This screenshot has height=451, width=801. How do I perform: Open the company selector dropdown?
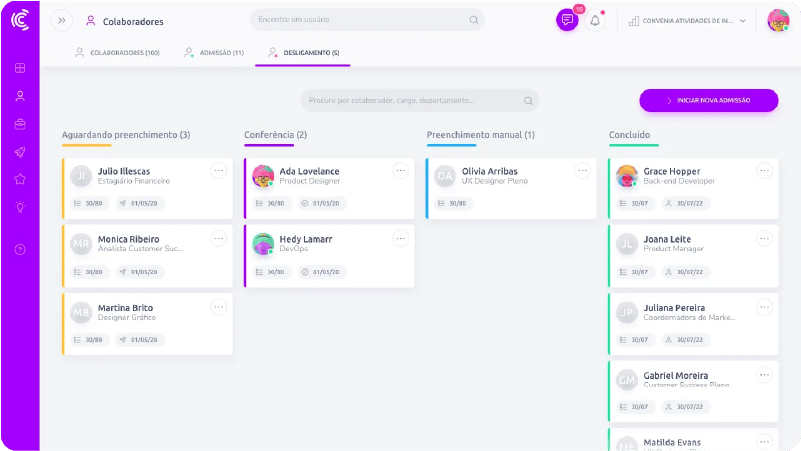coord(687,20)
